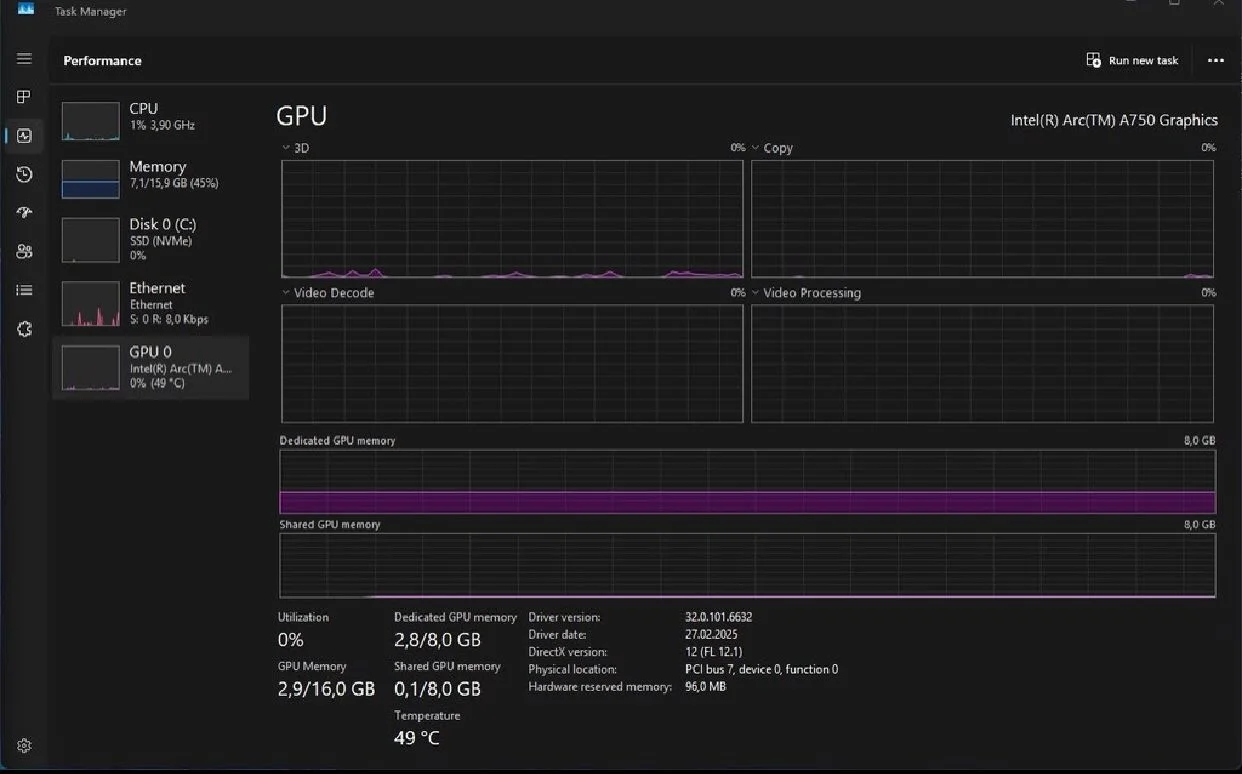
Task: Click the '7,1/15,9 GB (45%)' memory text
Action: pyautogui.click(x=174, y=184)
